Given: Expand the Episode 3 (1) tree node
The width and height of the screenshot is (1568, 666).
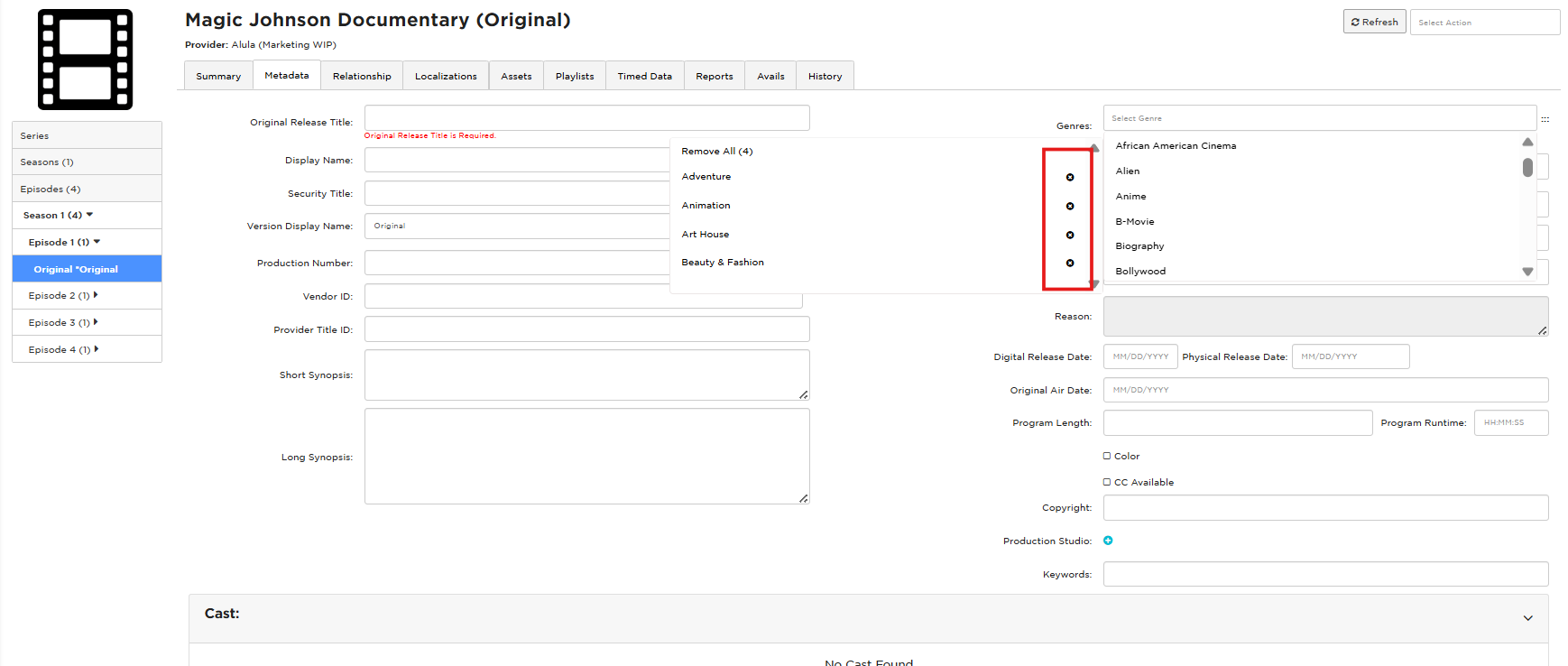Looking at the screenshot, I should 96,322.
